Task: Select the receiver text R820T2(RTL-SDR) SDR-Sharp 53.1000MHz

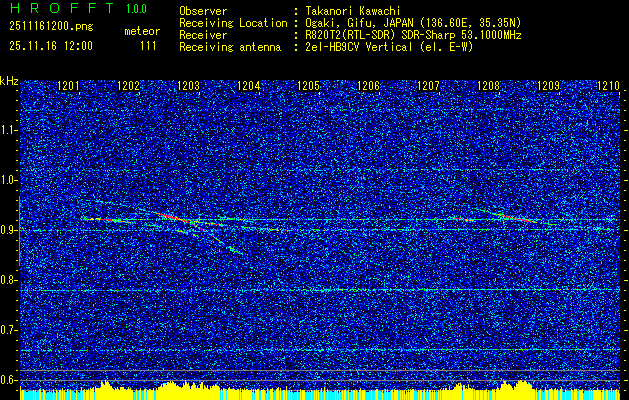Action: click(413, 35)
